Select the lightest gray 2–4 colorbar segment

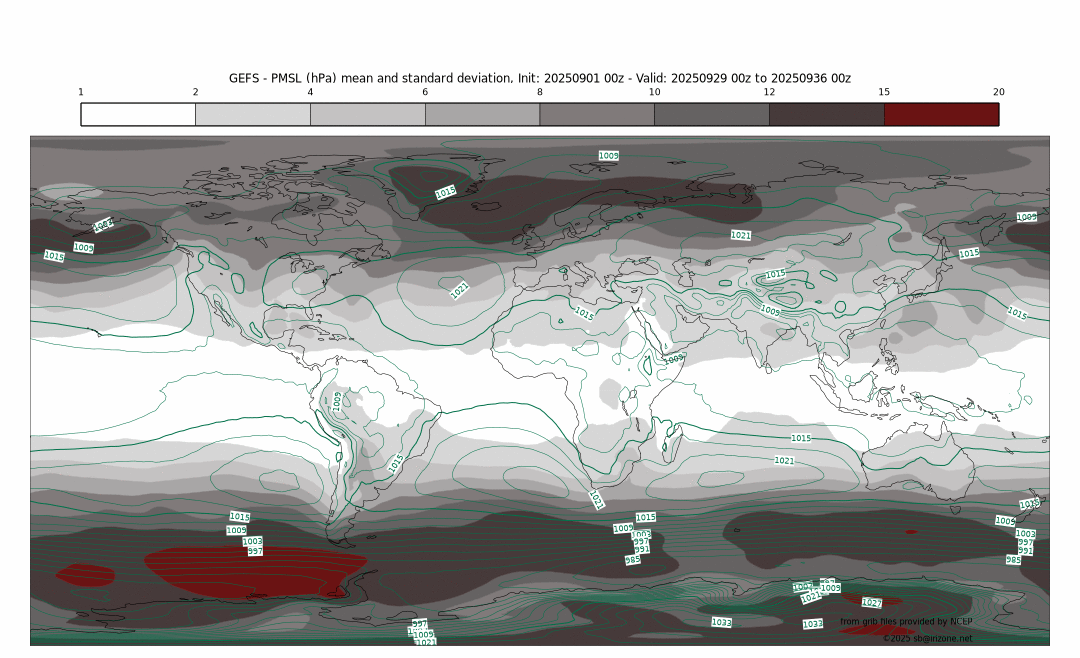[x=253, y=114]
